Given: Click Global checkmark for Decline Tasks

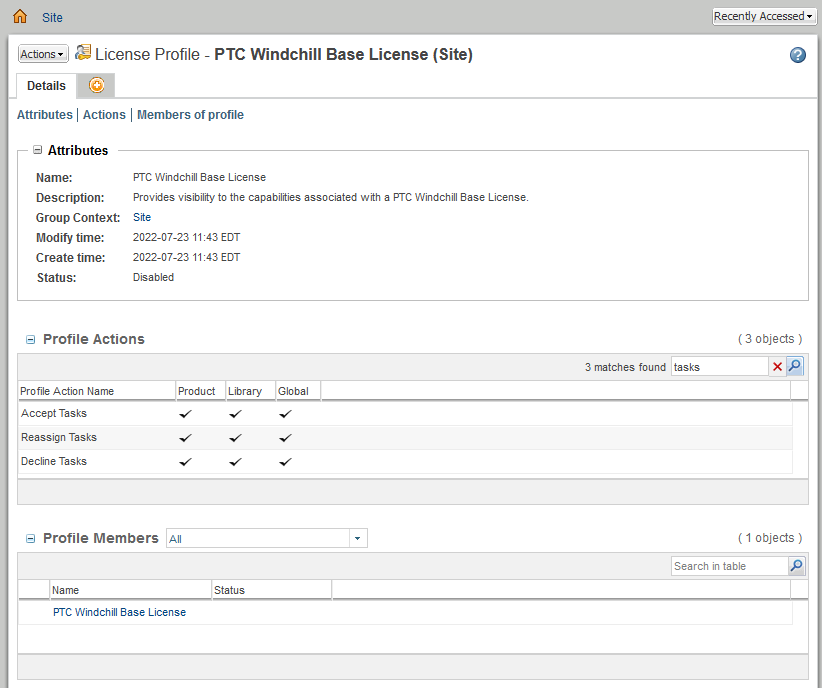Looking at the screenshot, I should [285, 462].
